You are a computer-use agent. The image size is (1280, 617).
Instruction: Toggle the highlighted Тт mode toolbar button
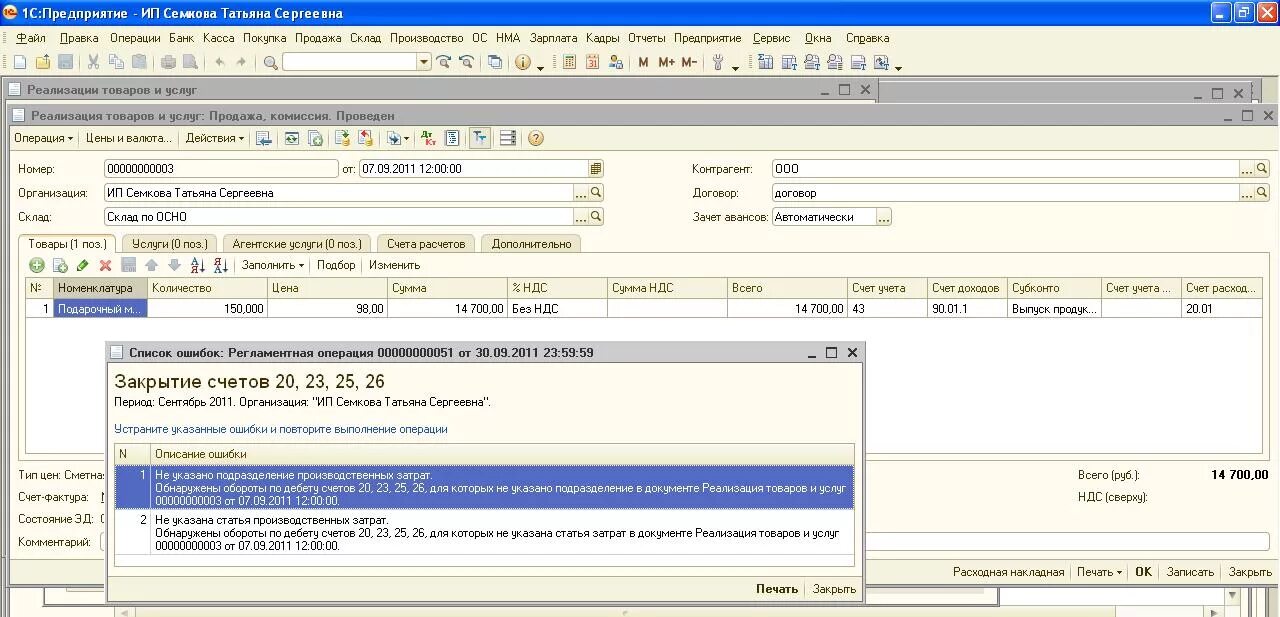(480, 138)
